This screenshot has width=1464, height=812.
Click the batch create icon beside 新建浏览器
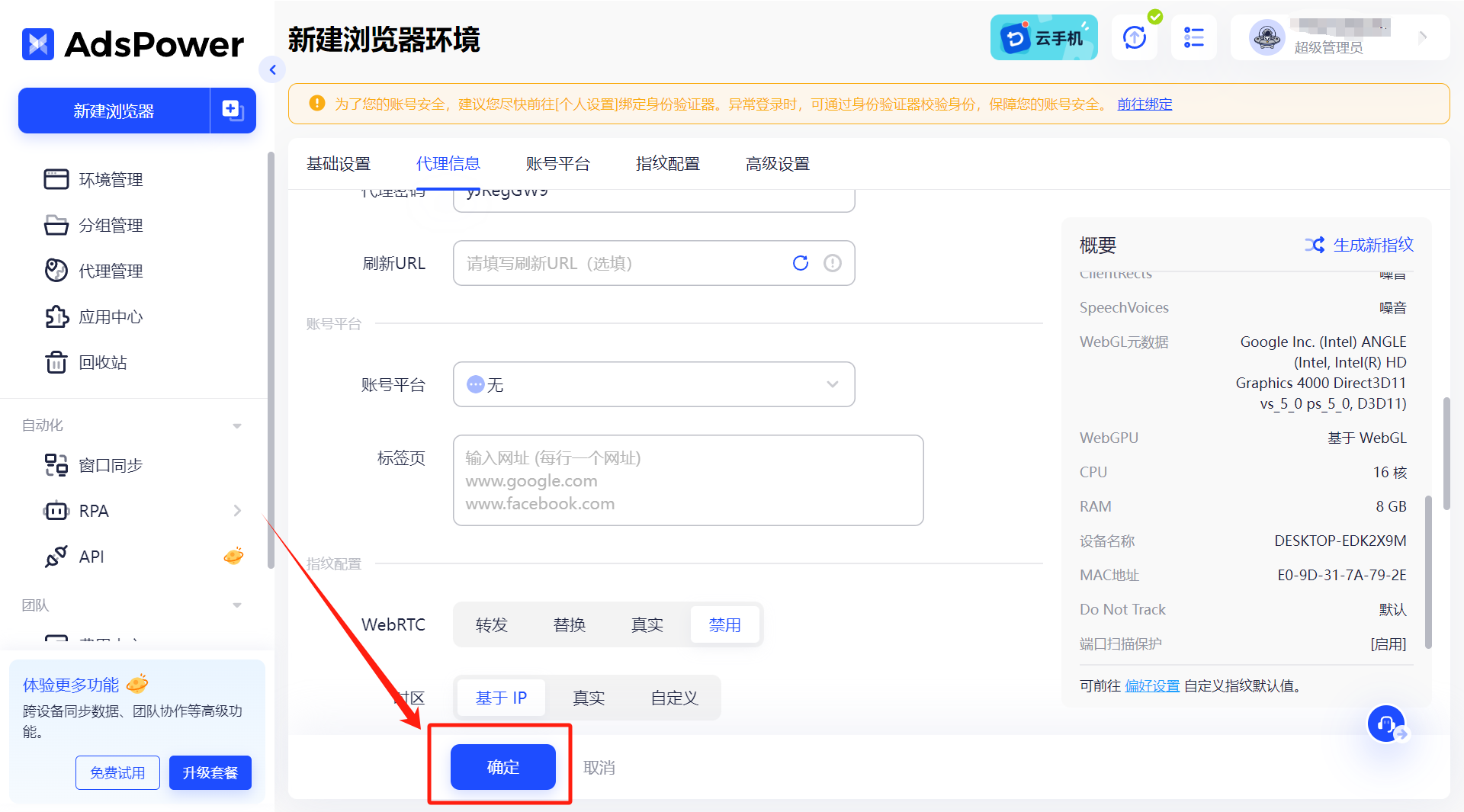coord(233,111)
